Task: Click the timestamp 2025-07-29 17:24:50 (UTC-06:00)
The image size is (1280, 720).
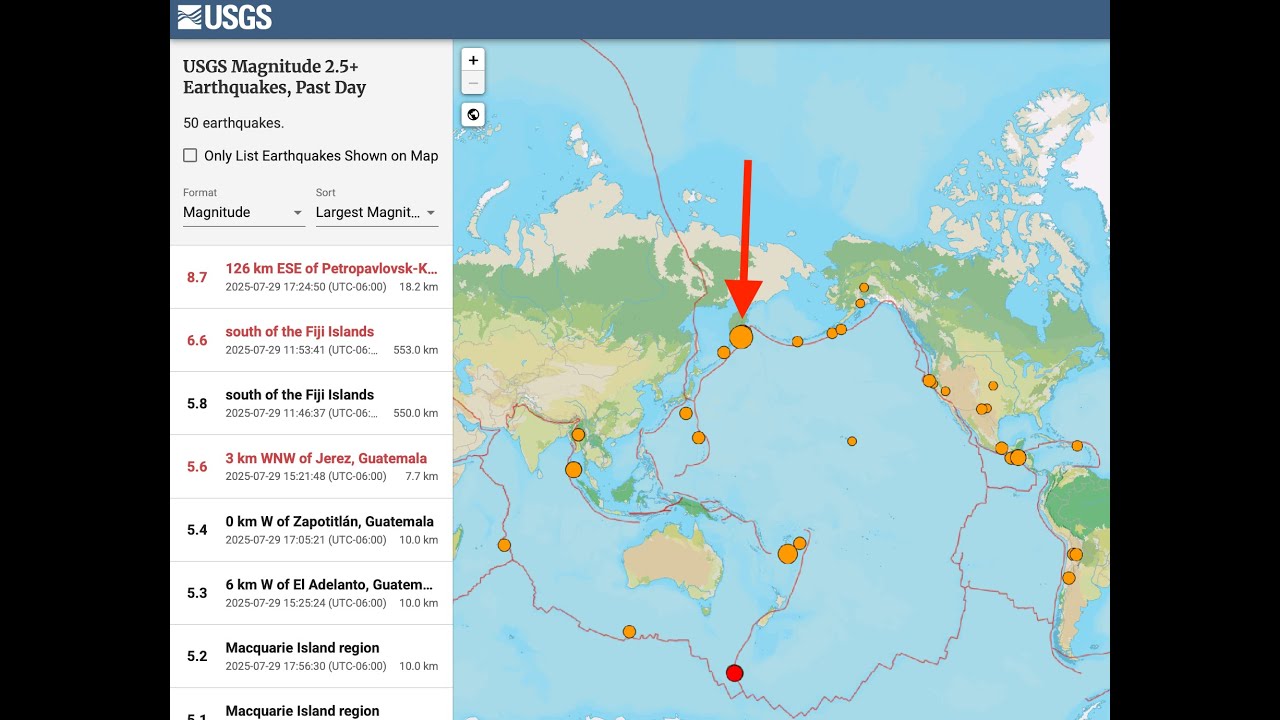Action: (x=305, y=287)
